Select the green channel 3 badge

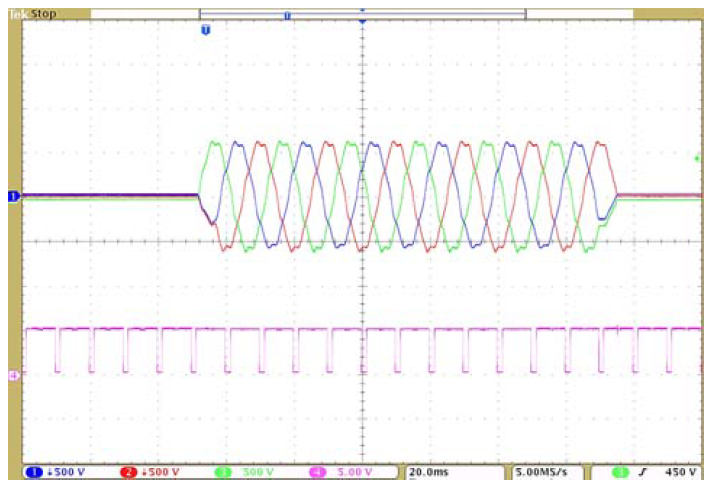click(223, 472)
